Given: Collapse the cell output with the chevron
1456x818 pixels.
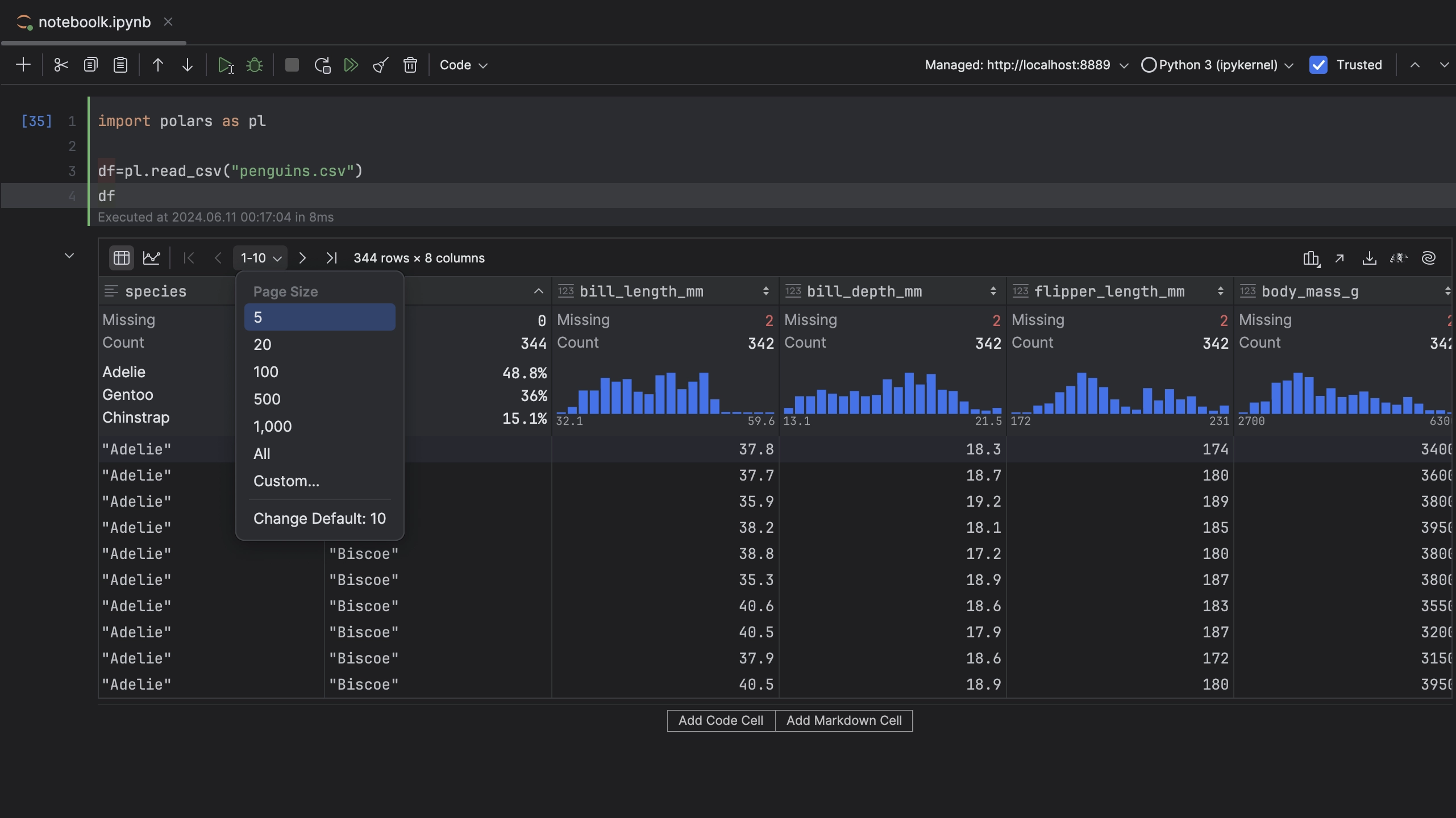Looking at the screenshot, I should (x=69, y=256).
